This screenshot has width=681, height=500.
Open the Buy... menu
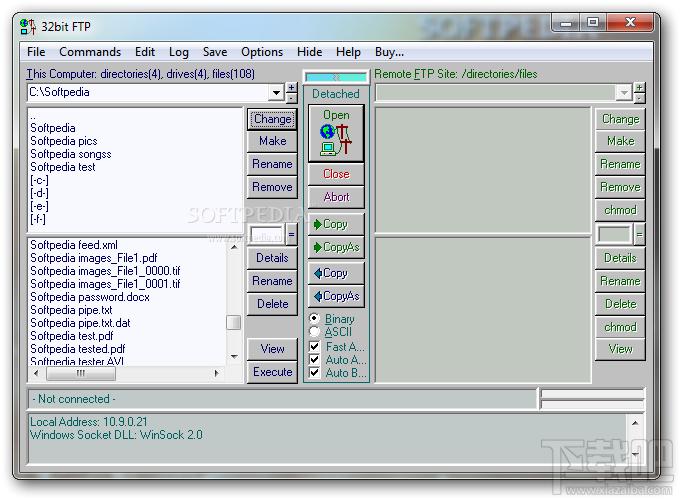click(390, 52)
